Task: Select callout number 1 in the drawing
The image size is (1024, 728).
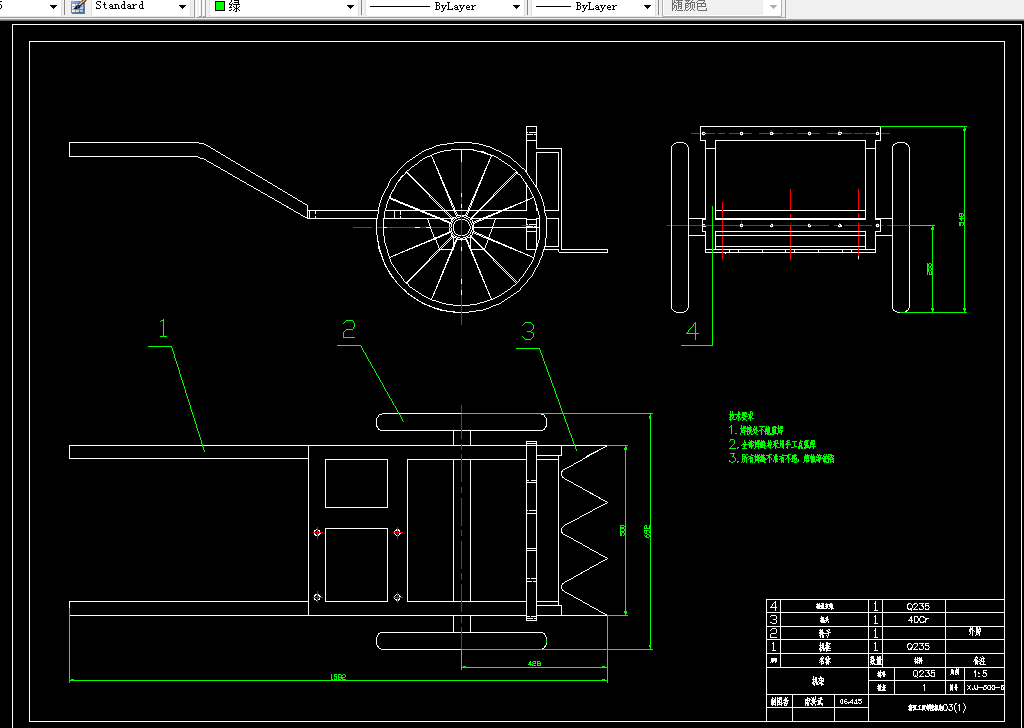Action: [x=163, y=329]
